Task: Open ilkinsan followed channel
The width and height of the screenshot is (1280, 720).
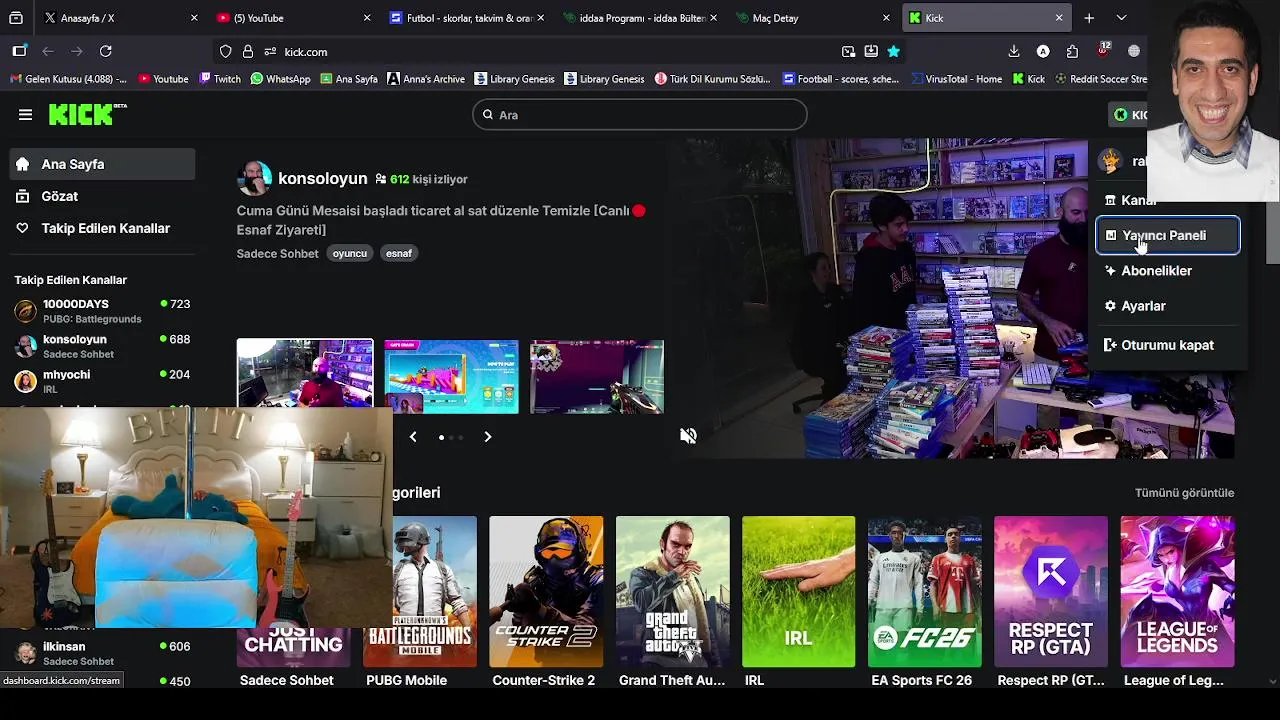Action: [102, 653]
